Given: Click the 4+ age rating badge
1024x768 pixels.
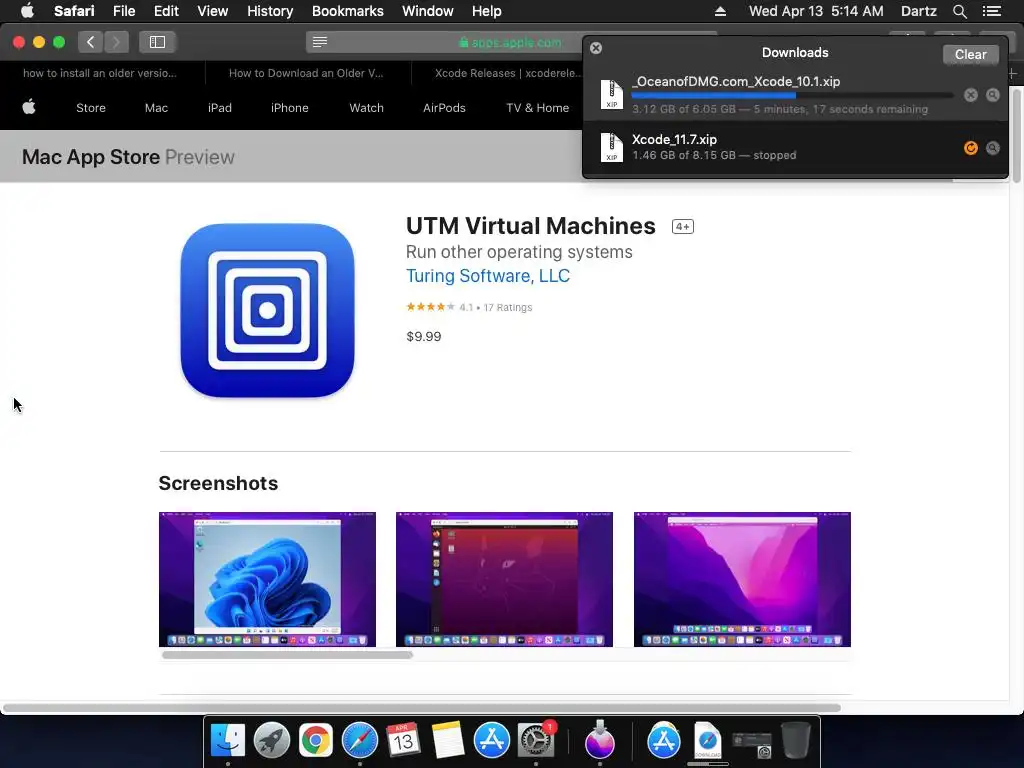Looking at the screenshot, I should coord(682,227).
